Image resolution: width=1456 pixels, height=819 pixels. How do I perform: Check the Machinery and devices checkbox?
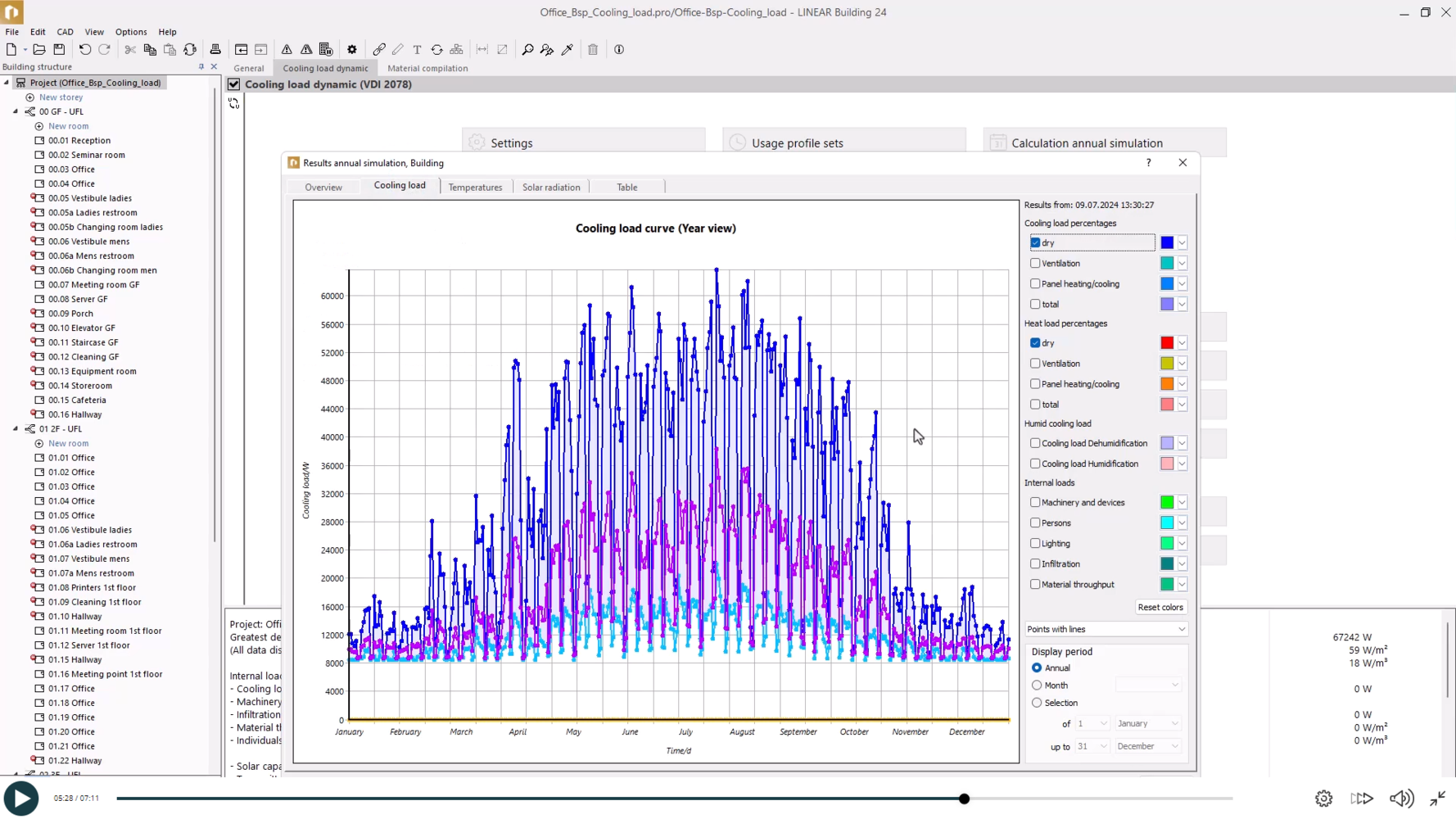[x=1035, y=503]
